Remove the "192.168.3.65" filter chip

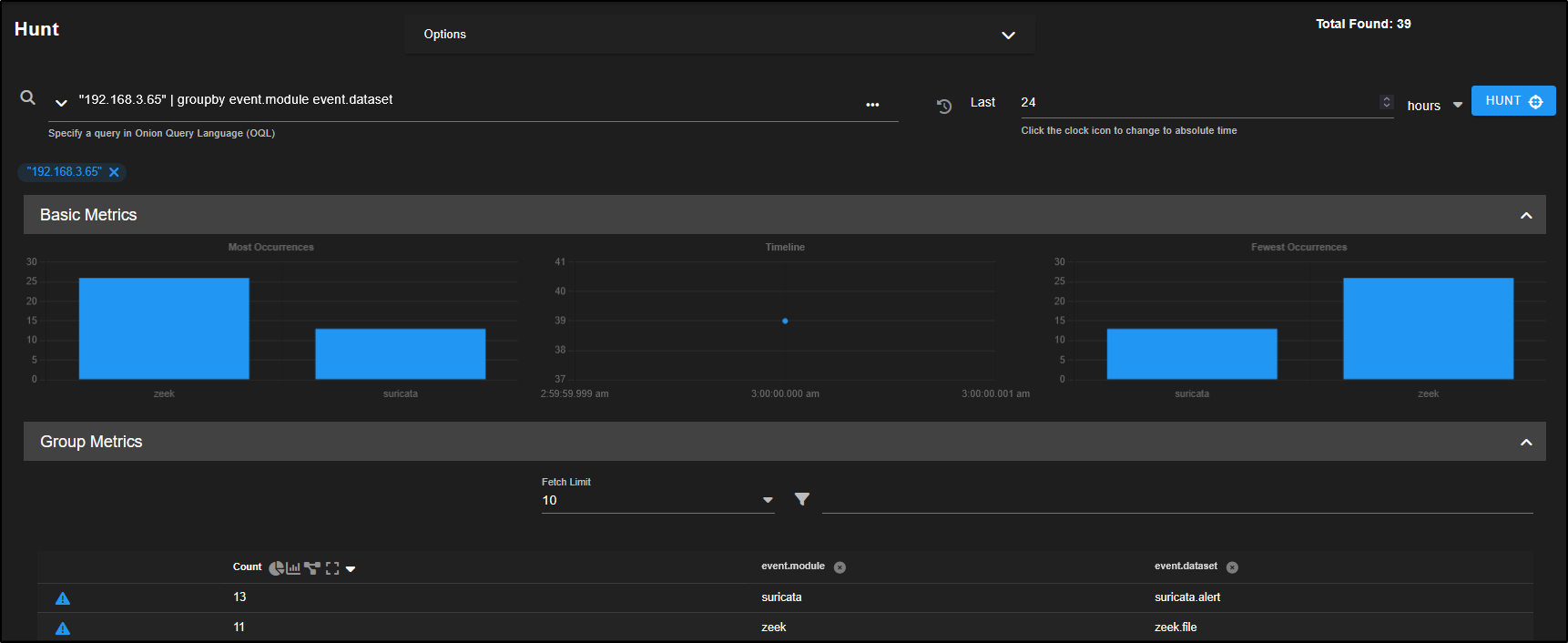pos(114,172)
